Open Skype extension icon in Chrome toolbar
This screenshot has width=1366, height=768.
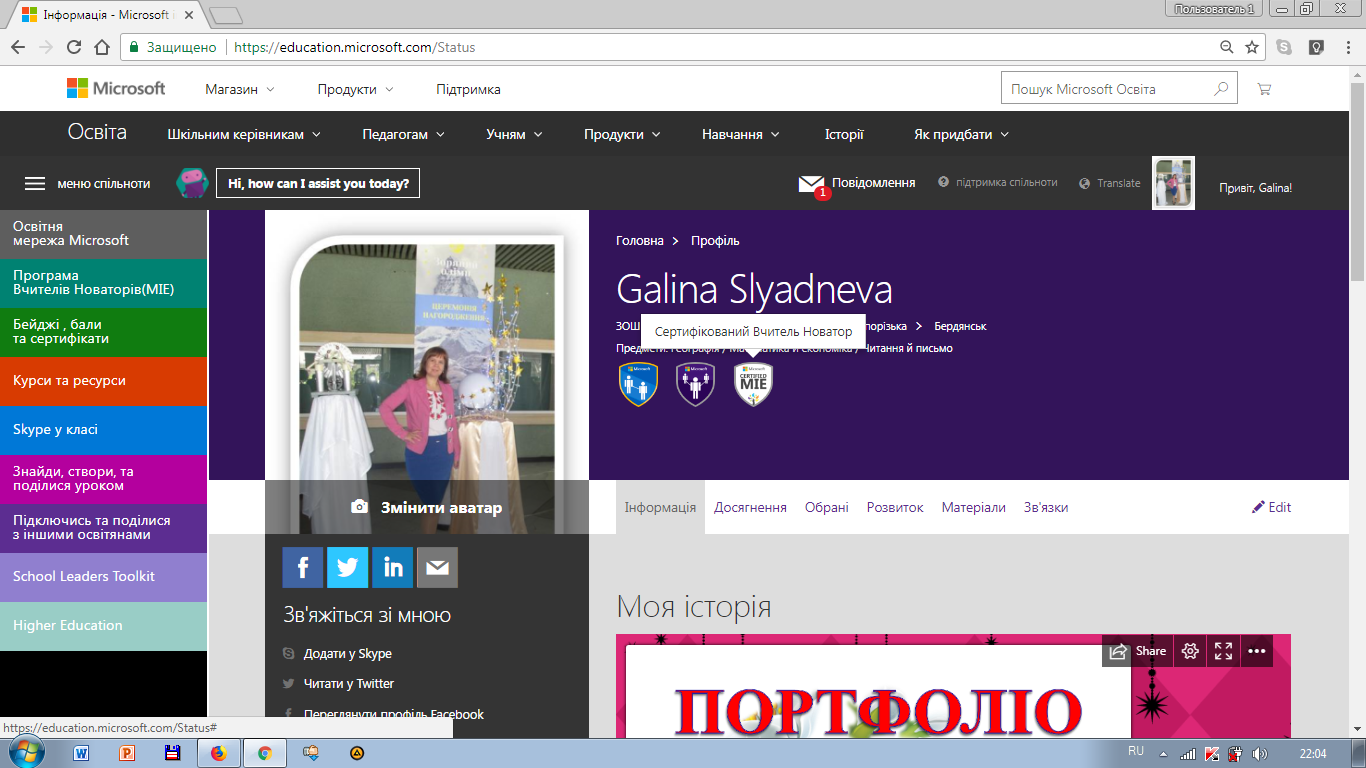[x=1284, y=47]
